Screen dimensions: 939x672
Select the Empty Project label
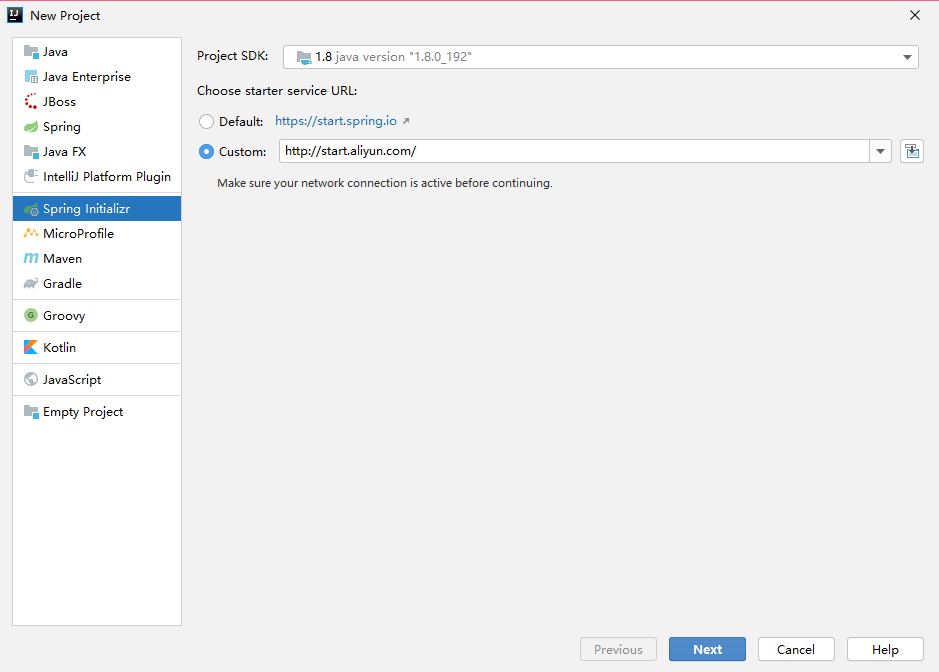pos(83,412)
